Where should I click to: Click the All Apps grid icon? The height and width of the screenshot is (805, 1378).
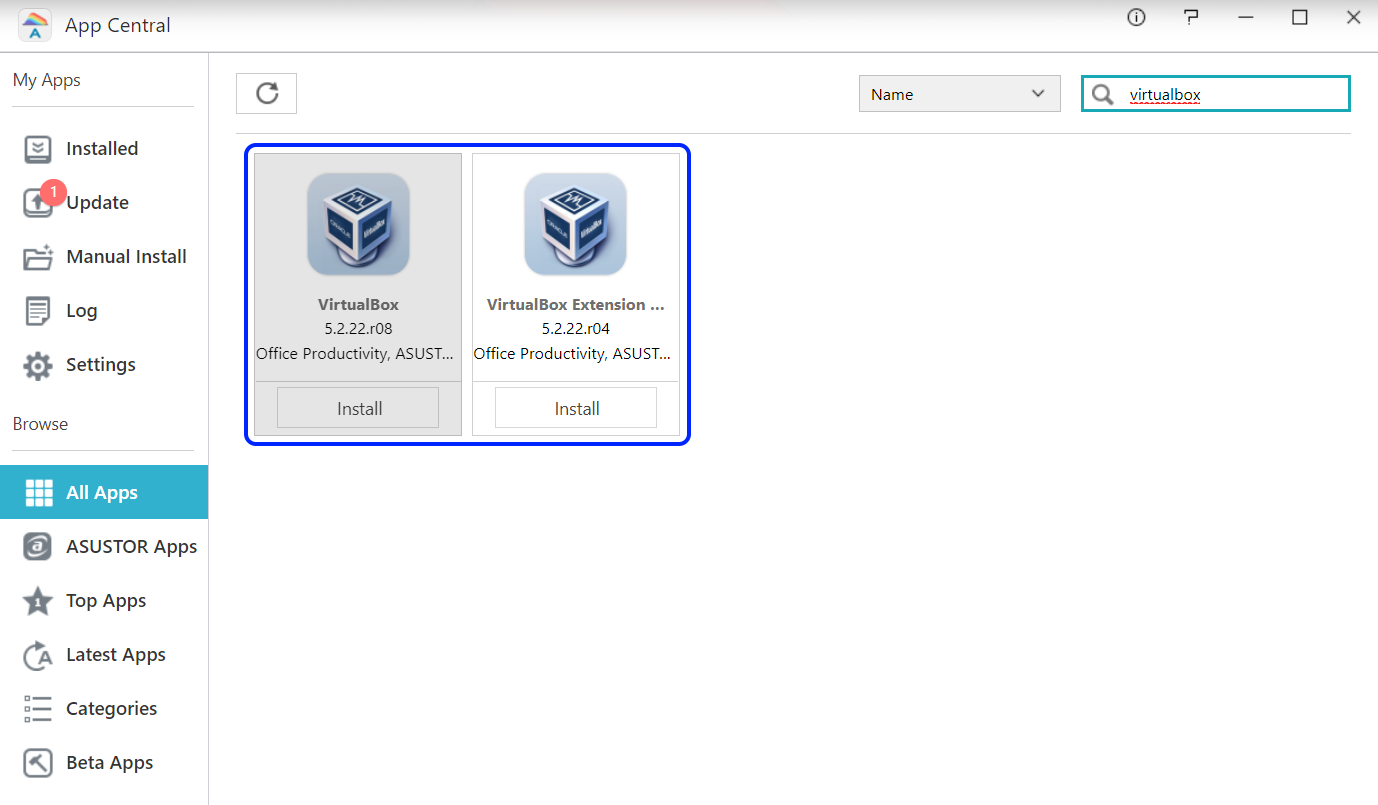pyautogui.click(x=38, y=493)
